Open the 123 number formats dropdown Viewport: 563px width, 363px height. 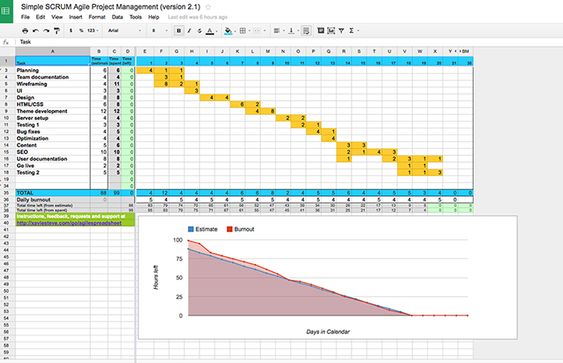tap(93, 31)
